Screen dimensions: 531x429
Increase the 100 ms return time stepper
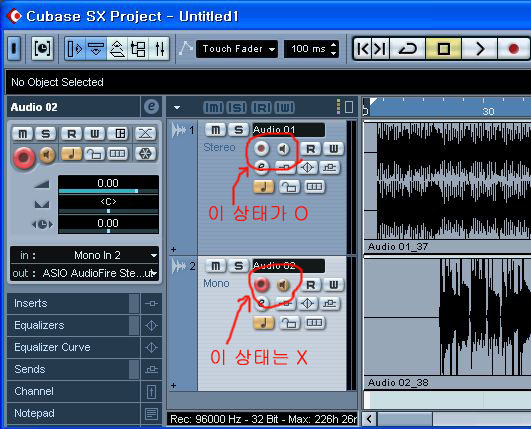click(x=334, y=45)
